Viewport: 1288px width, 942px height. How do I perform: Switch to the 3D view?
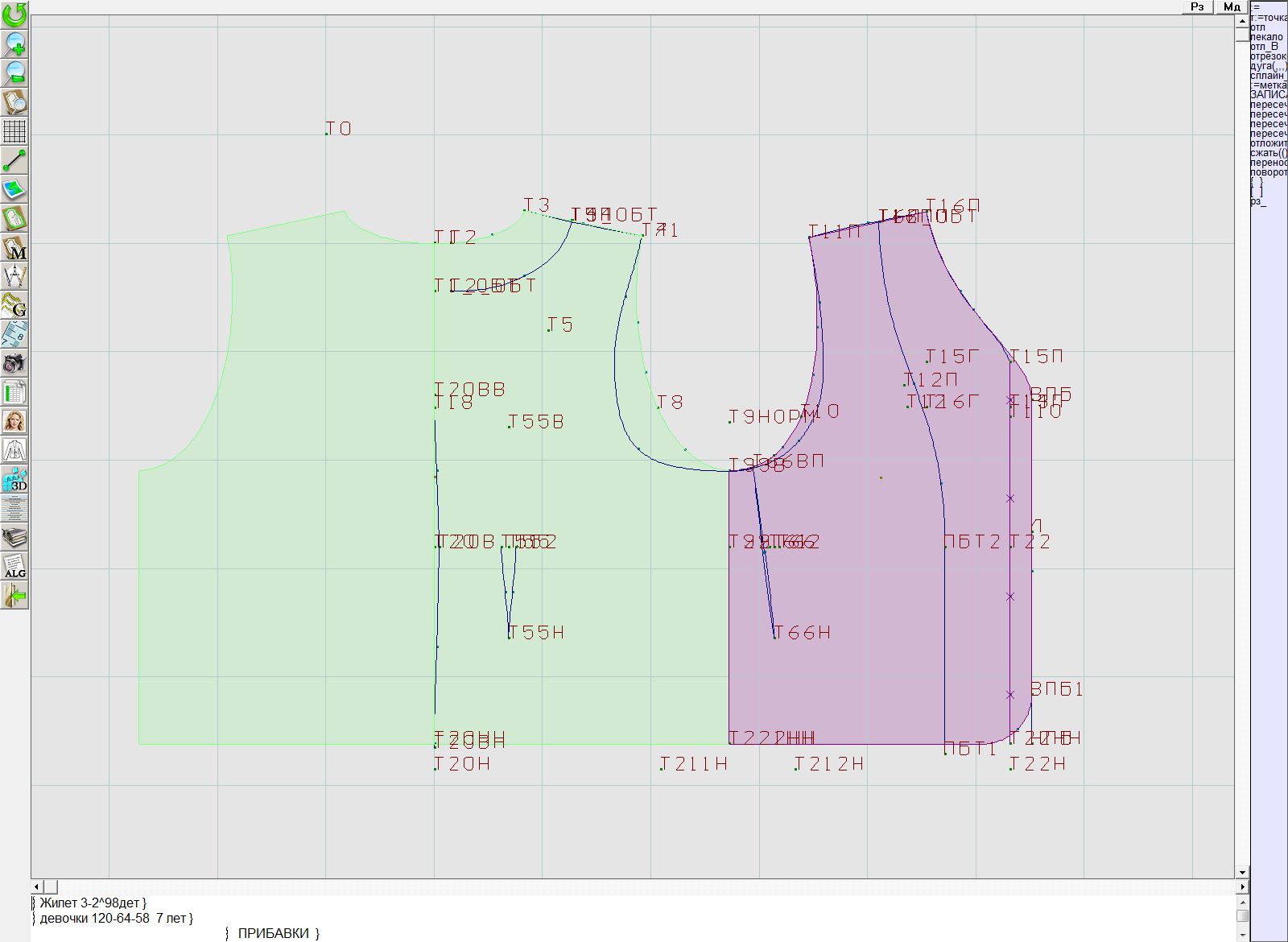(14, 479)
